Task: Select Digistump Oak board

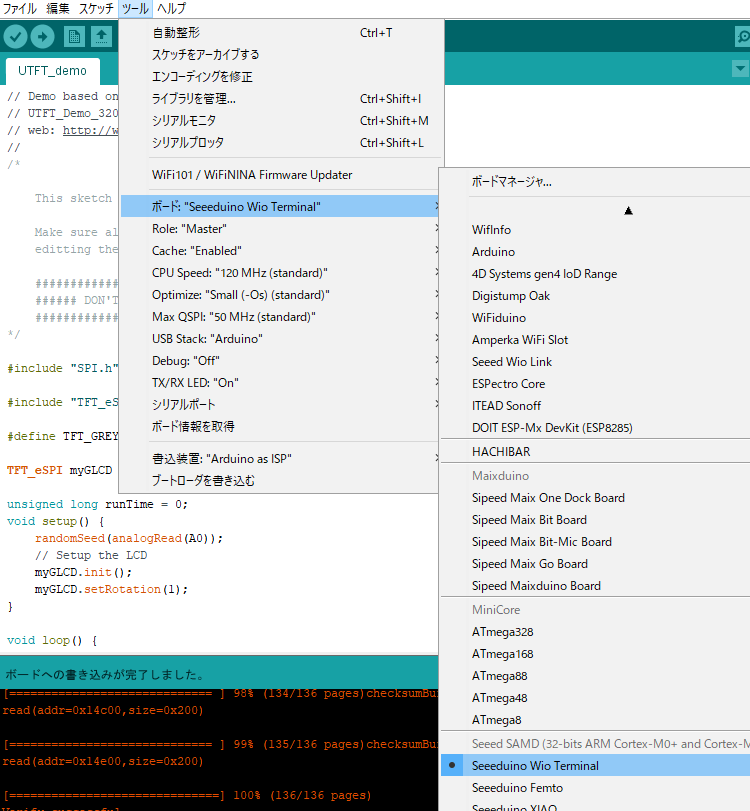Action: pos(595,296)
